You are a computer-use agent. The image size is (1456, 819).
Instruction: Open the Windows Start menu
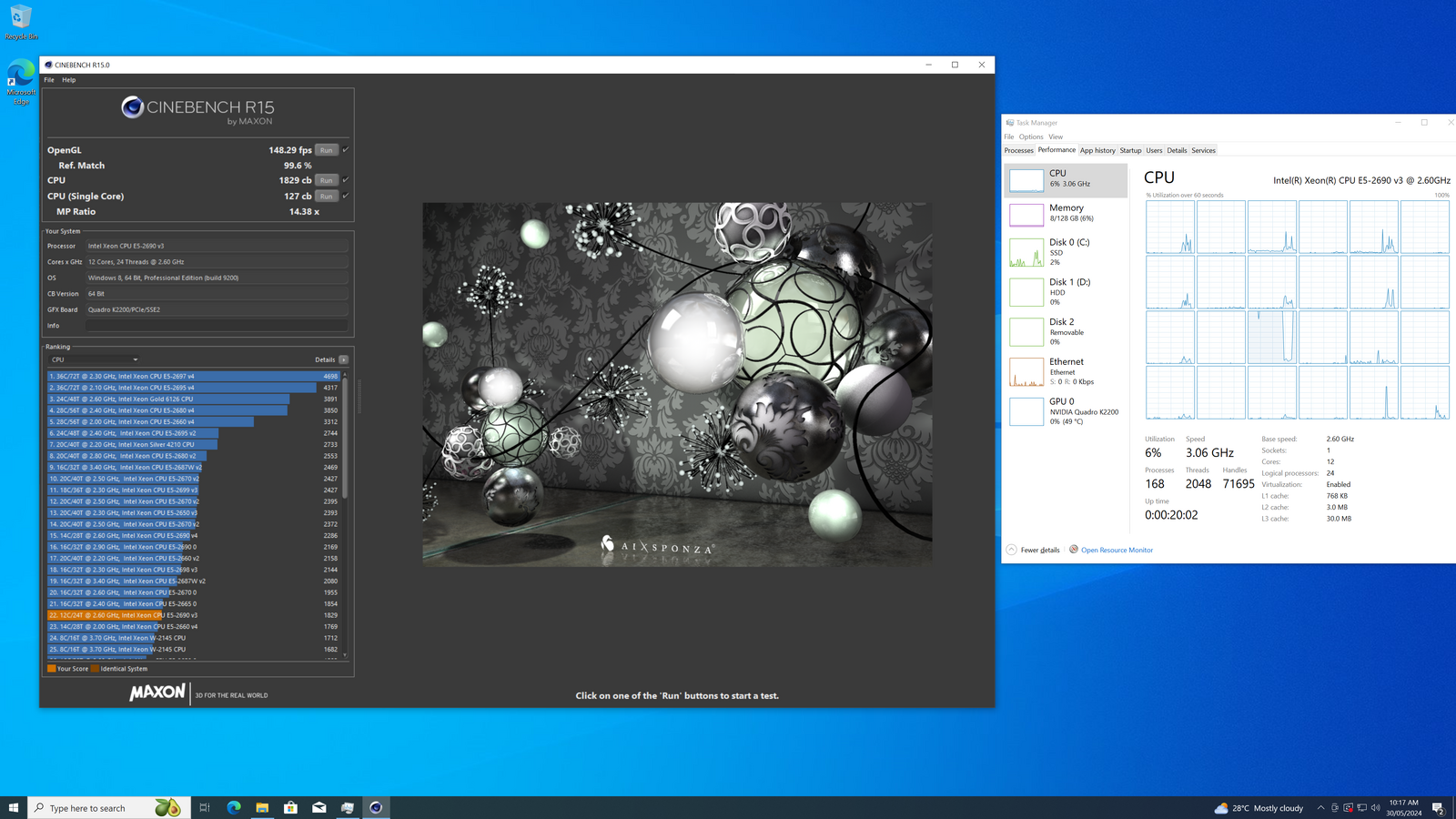[x=14, y=807]
